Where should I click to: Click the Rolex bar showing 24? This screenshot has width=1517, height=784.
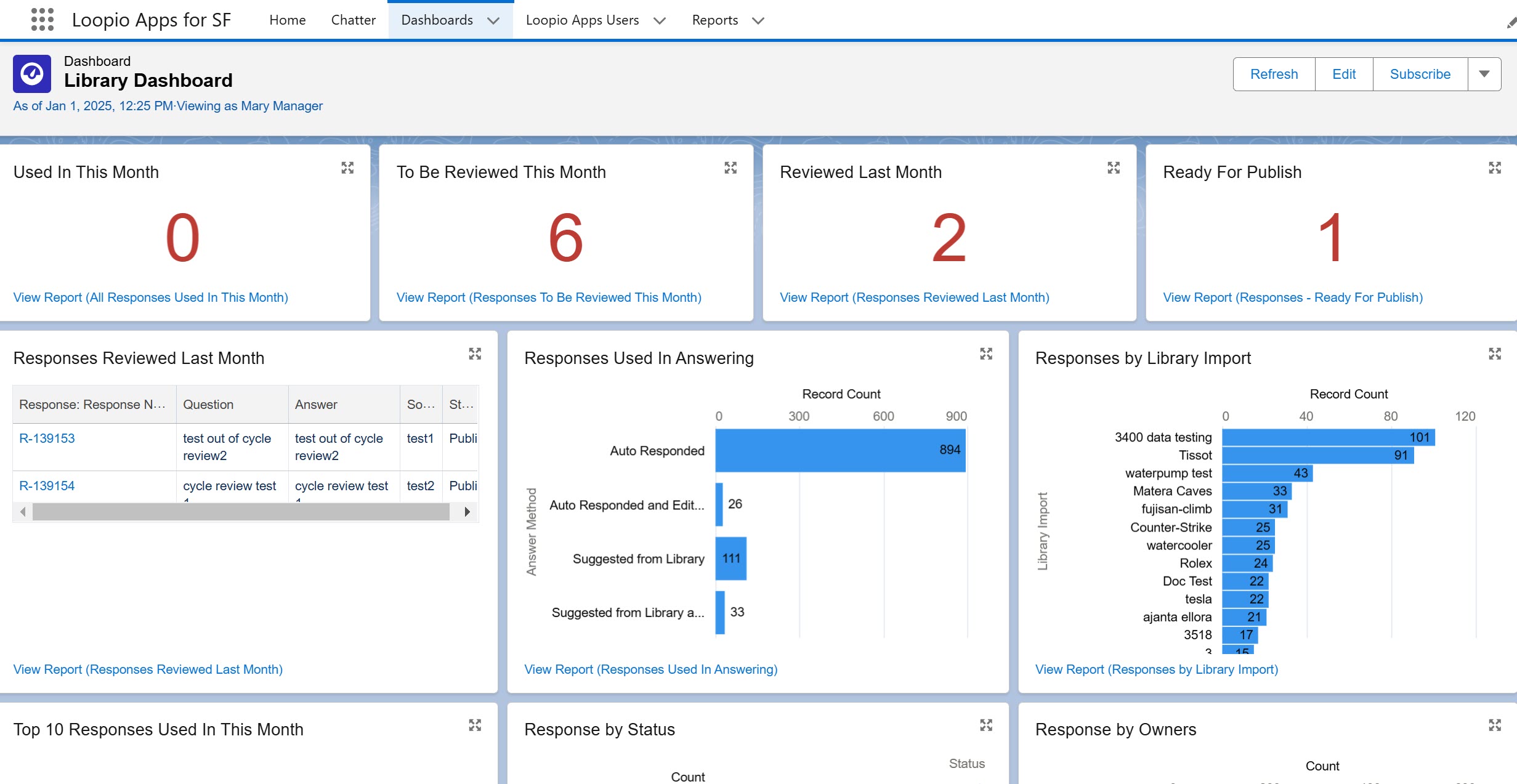point(1248,563)
